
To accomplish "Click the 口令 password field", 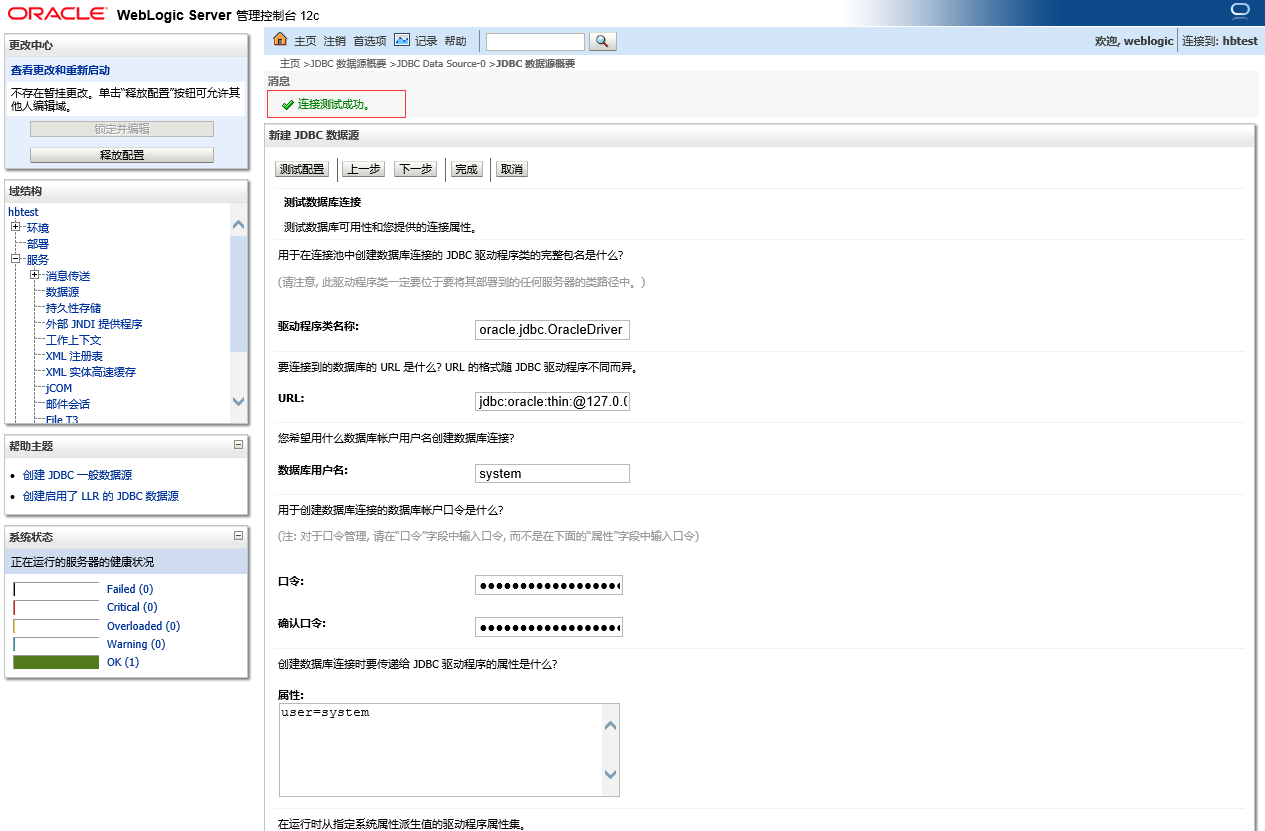I will point(549,585).
